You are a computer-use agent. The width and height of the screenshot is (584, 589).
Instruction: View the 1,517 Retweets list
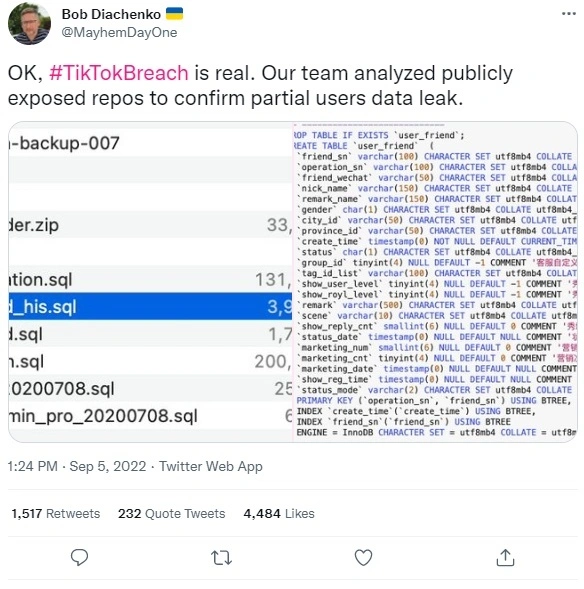[56, 513]
